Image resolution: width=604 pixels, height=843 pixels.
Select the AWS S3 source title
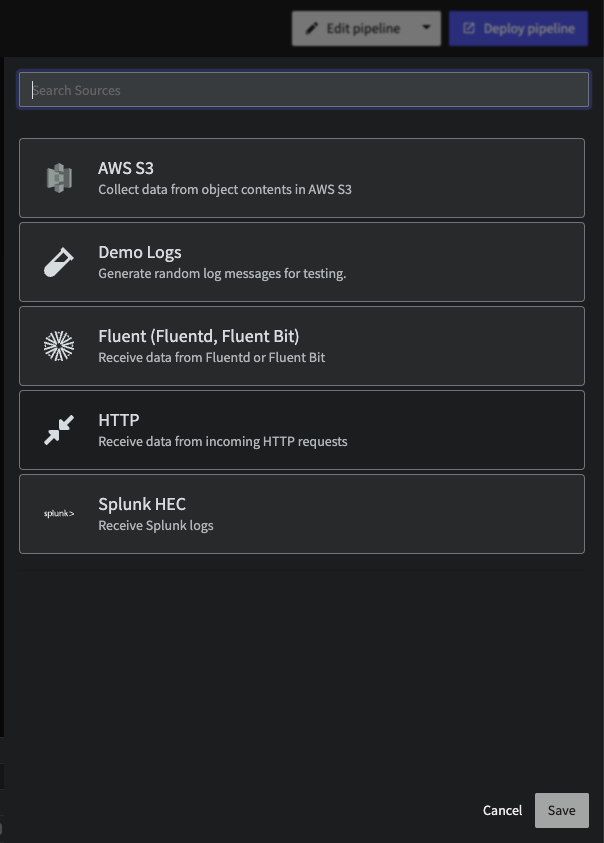pyautogui.click(x=126, y=168)
